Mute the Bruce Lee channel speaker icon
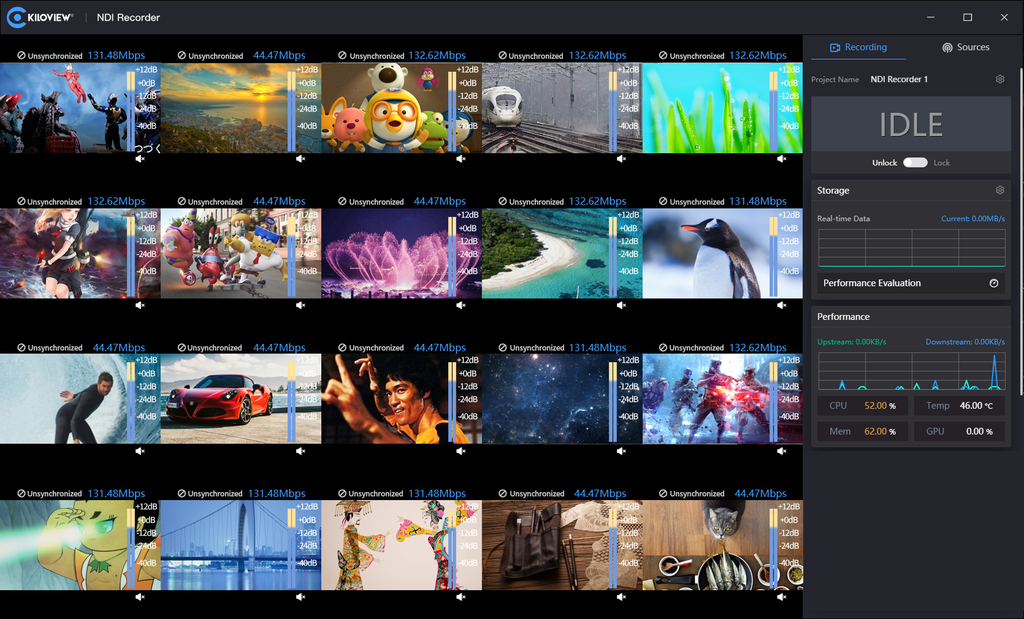 pos(460,450)
